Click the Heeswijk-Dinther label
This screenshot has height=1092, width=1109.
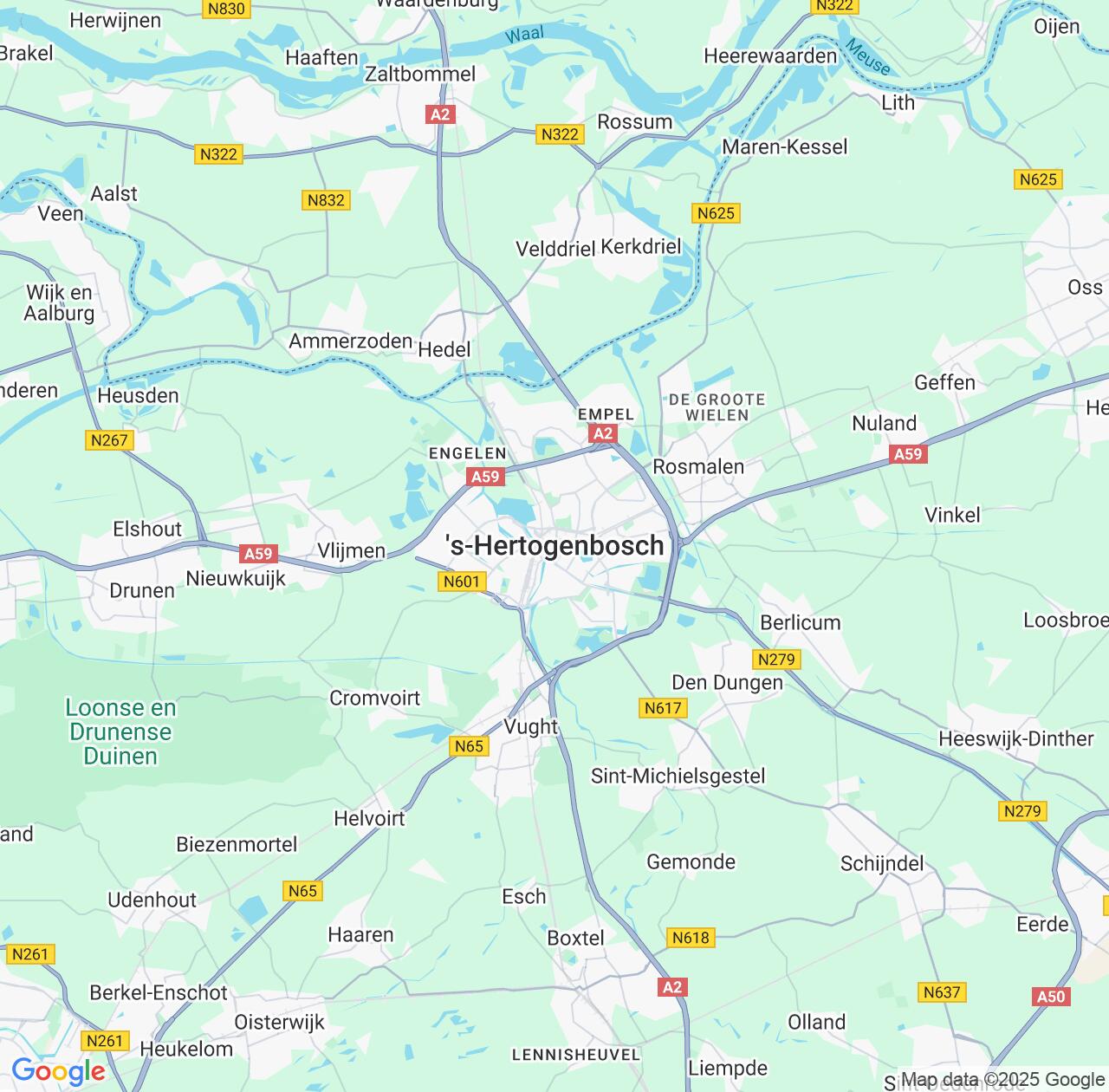tap(1016, 738)
